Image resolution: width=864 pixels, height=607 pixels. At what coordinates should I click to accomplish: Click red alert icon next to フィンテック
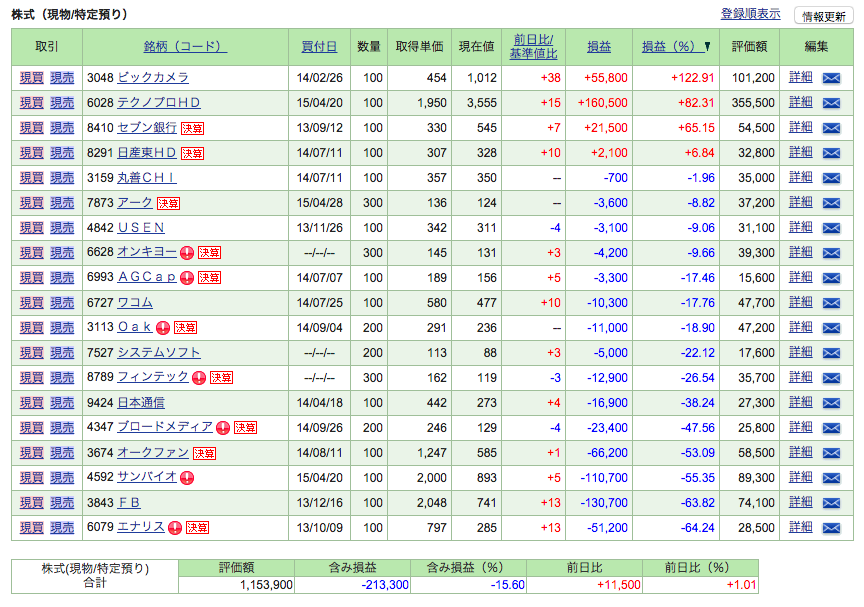[199, 378]
